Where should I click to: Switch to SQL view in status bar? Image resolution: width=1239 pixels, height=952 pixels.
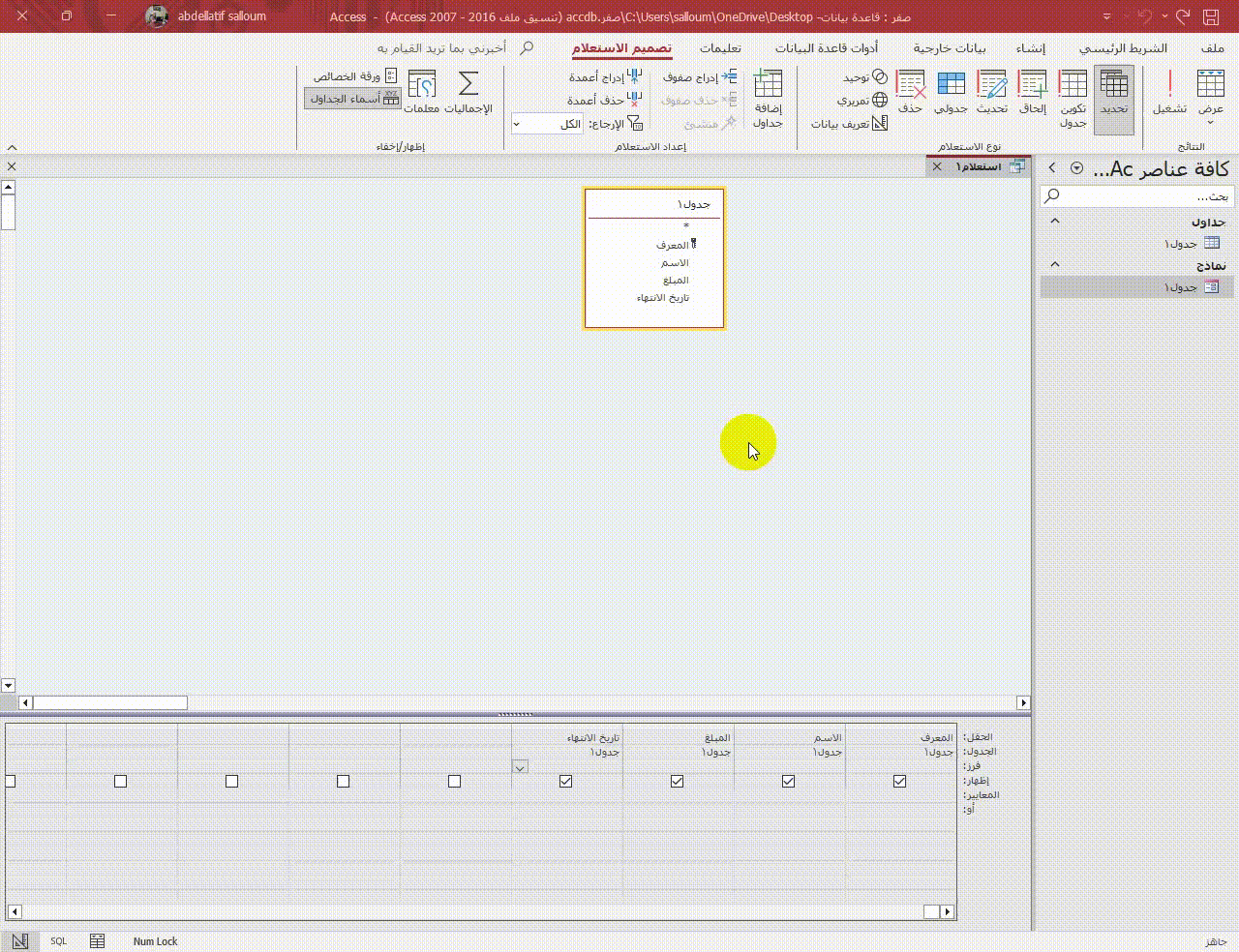click(59, 941)
